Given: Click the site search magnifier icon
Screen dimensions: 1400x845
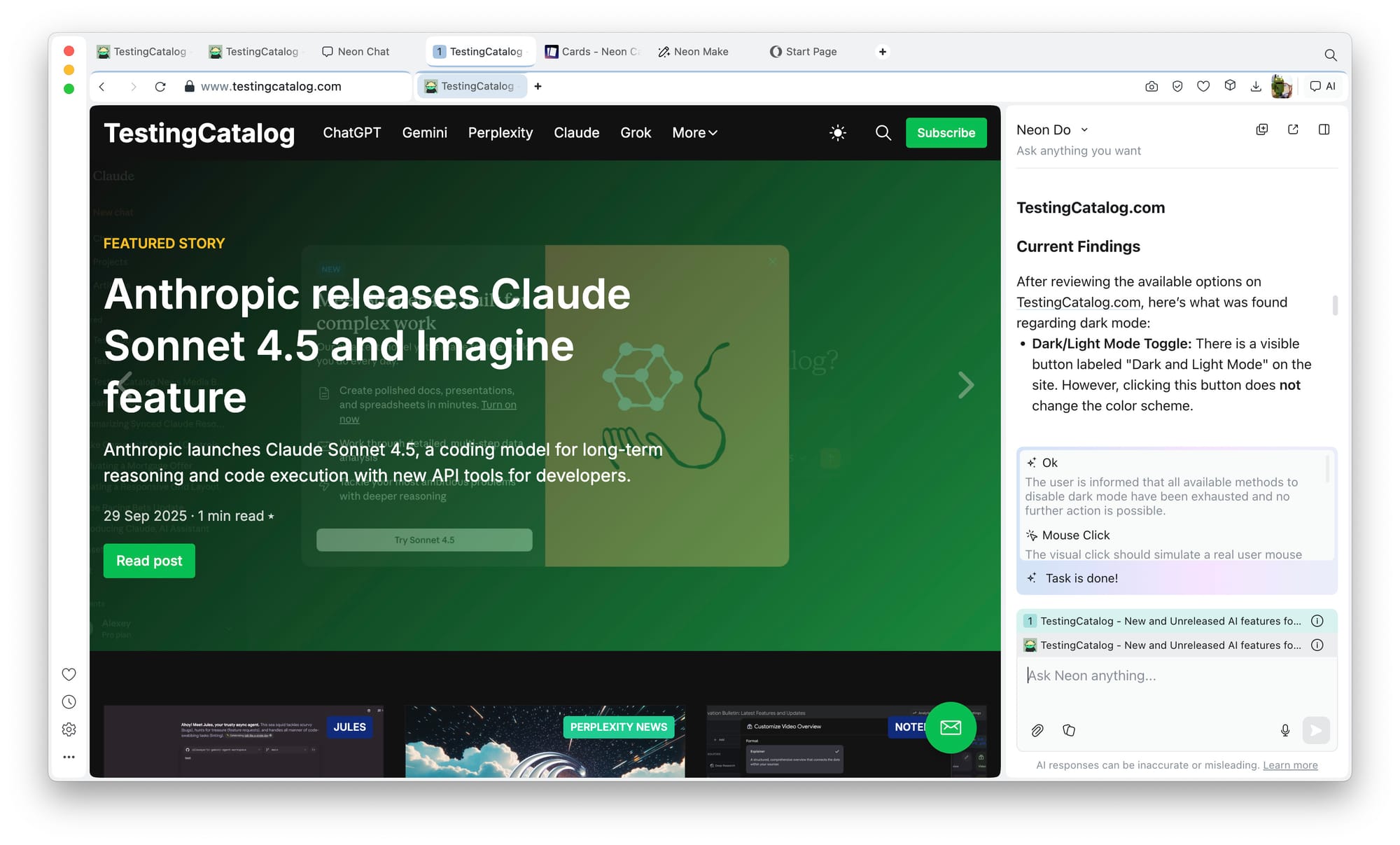Looking at the screenshot, I should [883, 132].
